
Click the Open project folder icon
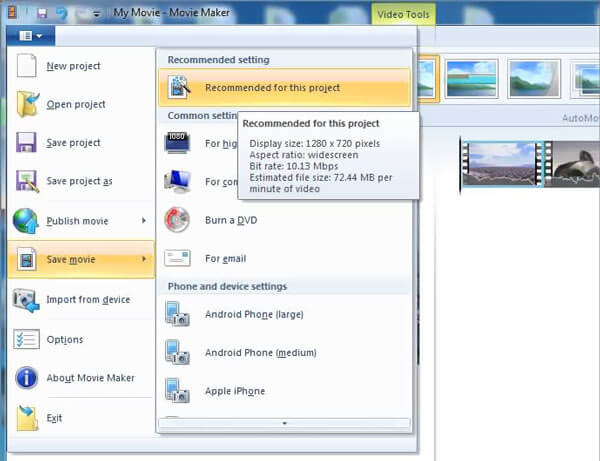click(28, 104)
